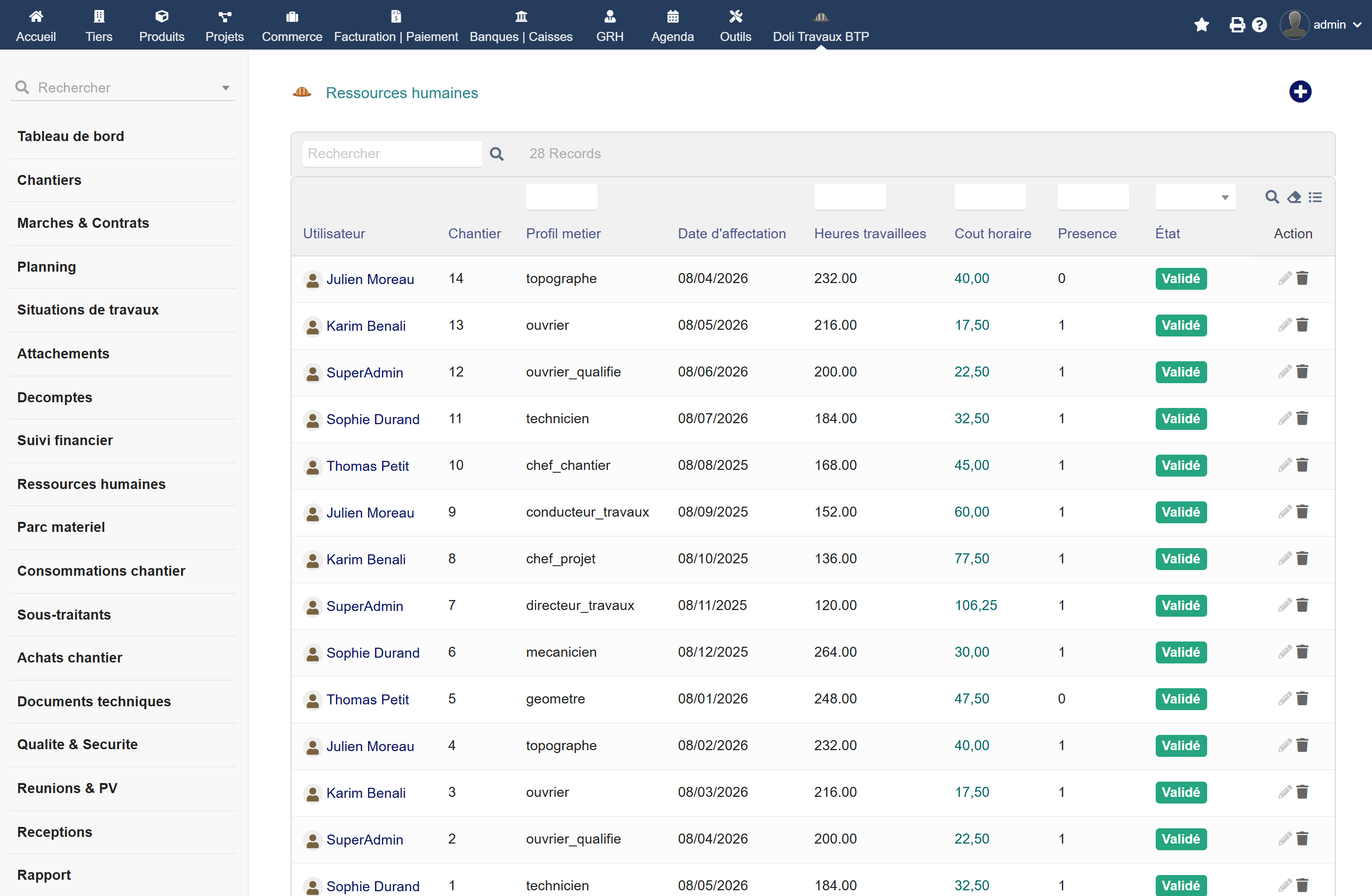Click the bookmark star icon
Viewport: 1372px width, 896px height.
[1201, 25]
